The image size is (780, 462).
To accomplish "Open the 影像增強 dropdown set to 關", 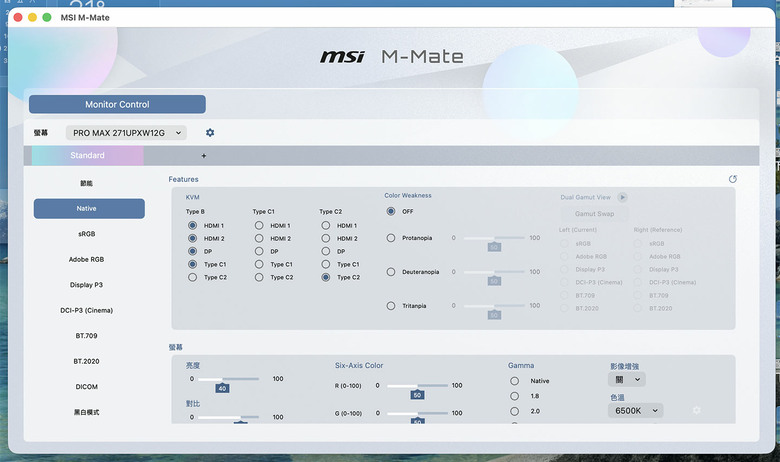I will (x=627, y=379).
